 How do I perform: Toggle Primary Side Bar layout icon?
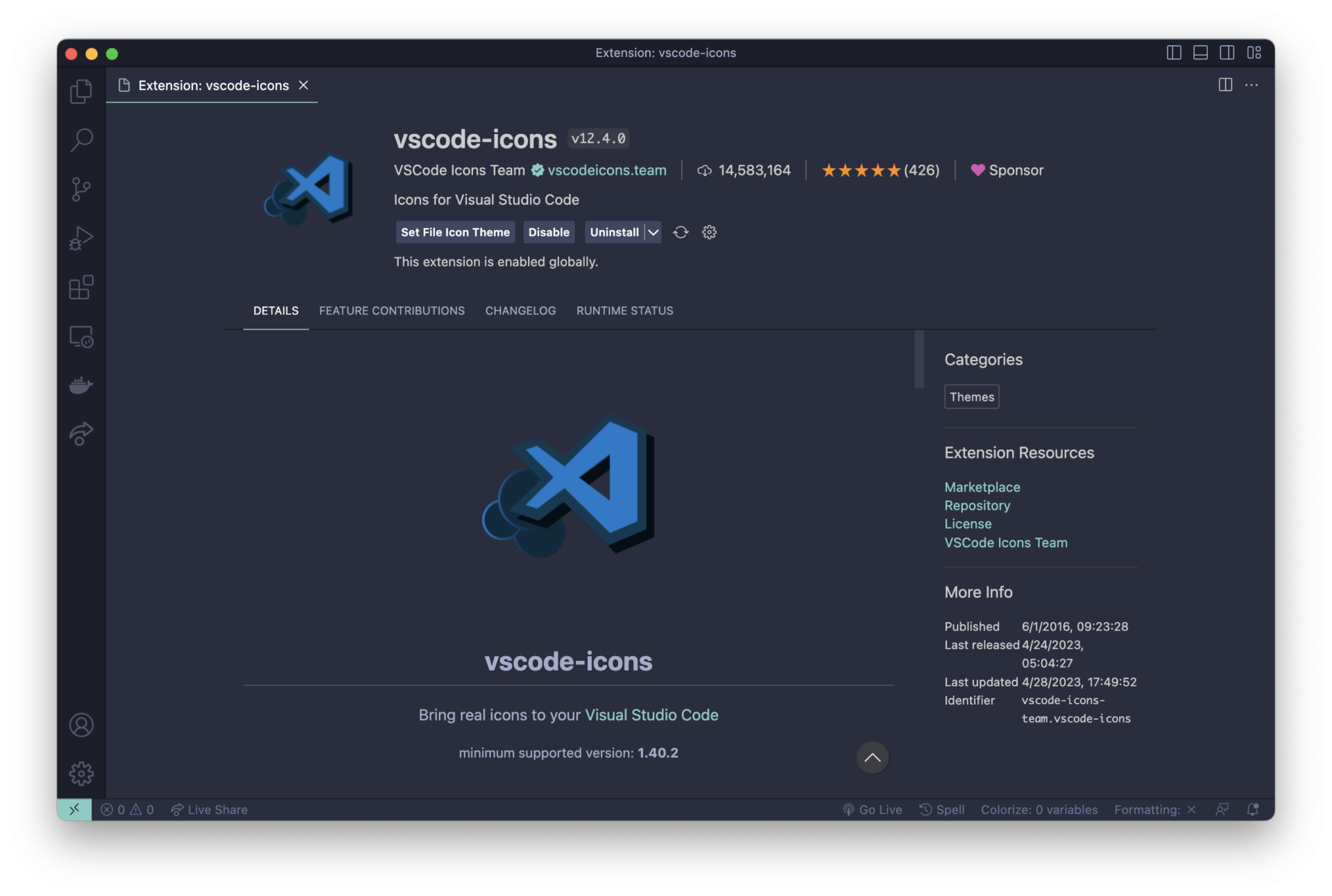[1174, 53]
